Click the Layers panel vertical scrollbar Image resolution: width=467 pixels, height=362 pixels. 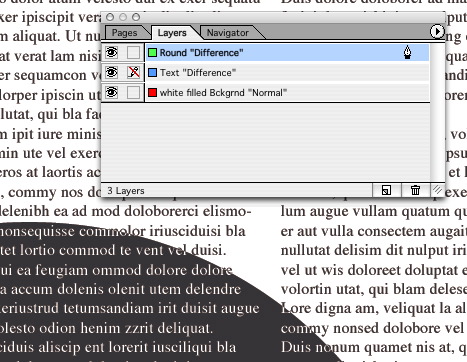(x=437, y=113)
